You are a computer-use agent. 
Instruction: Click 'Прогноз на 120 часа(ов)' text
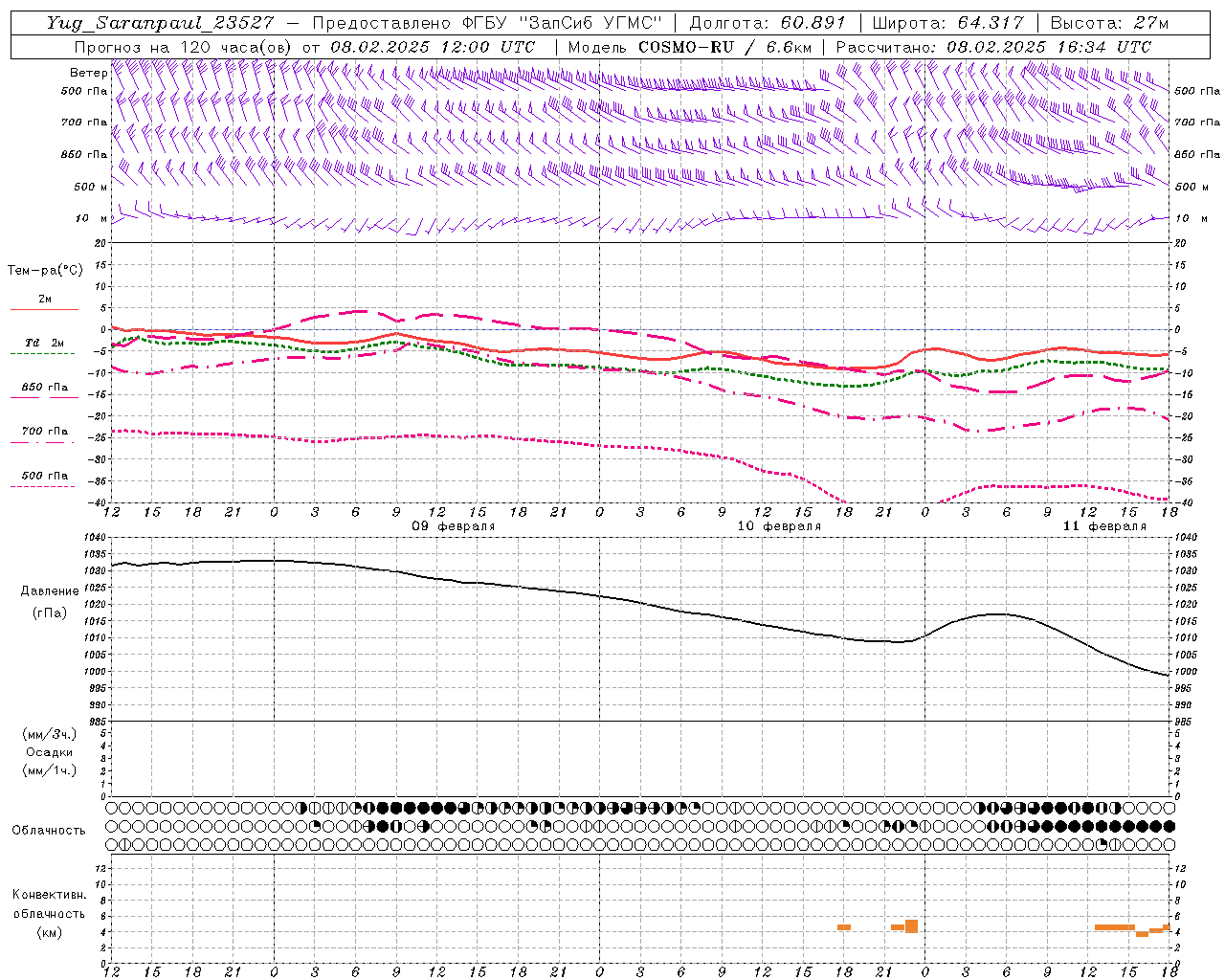184,47
